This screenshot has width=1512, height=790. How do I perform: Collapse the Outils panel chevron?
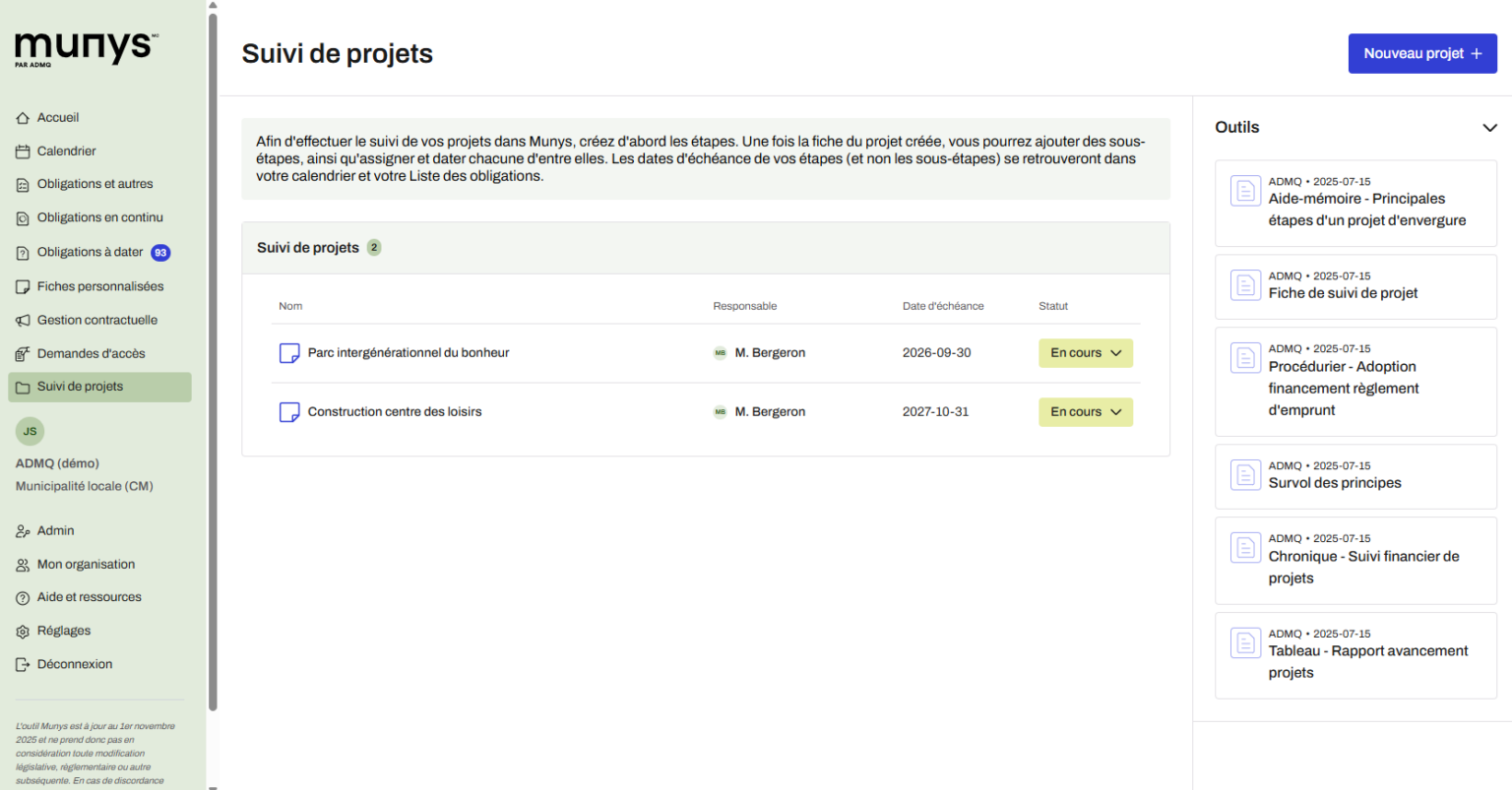[x=1489, y=128]
